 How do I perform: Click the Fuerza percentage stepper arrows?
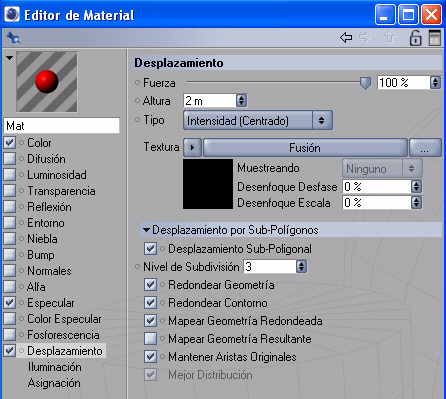pos(435,82)
